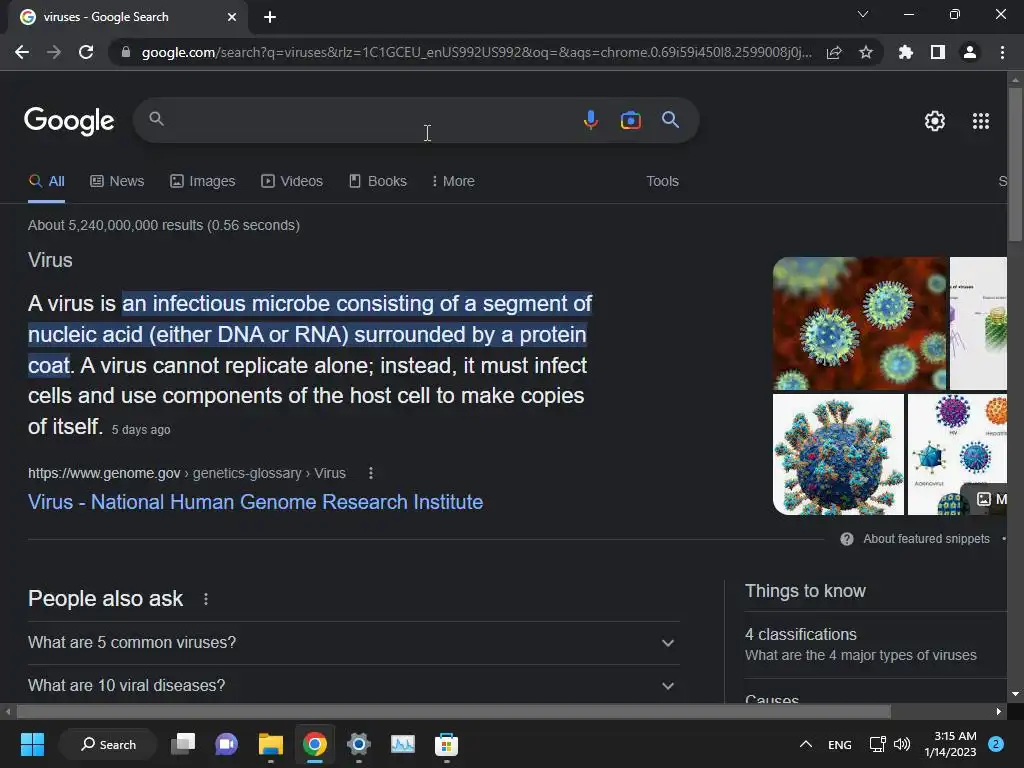Bookmark this tab with star icon
1024x768 pixels.
[x=866, y=52]
